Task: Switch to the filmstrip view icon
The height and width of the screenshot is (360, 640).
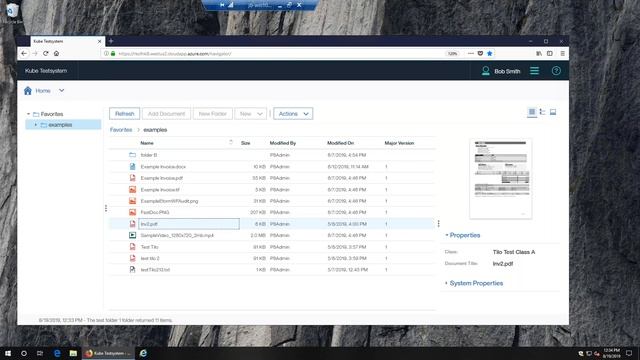Action: pos(553,112)
